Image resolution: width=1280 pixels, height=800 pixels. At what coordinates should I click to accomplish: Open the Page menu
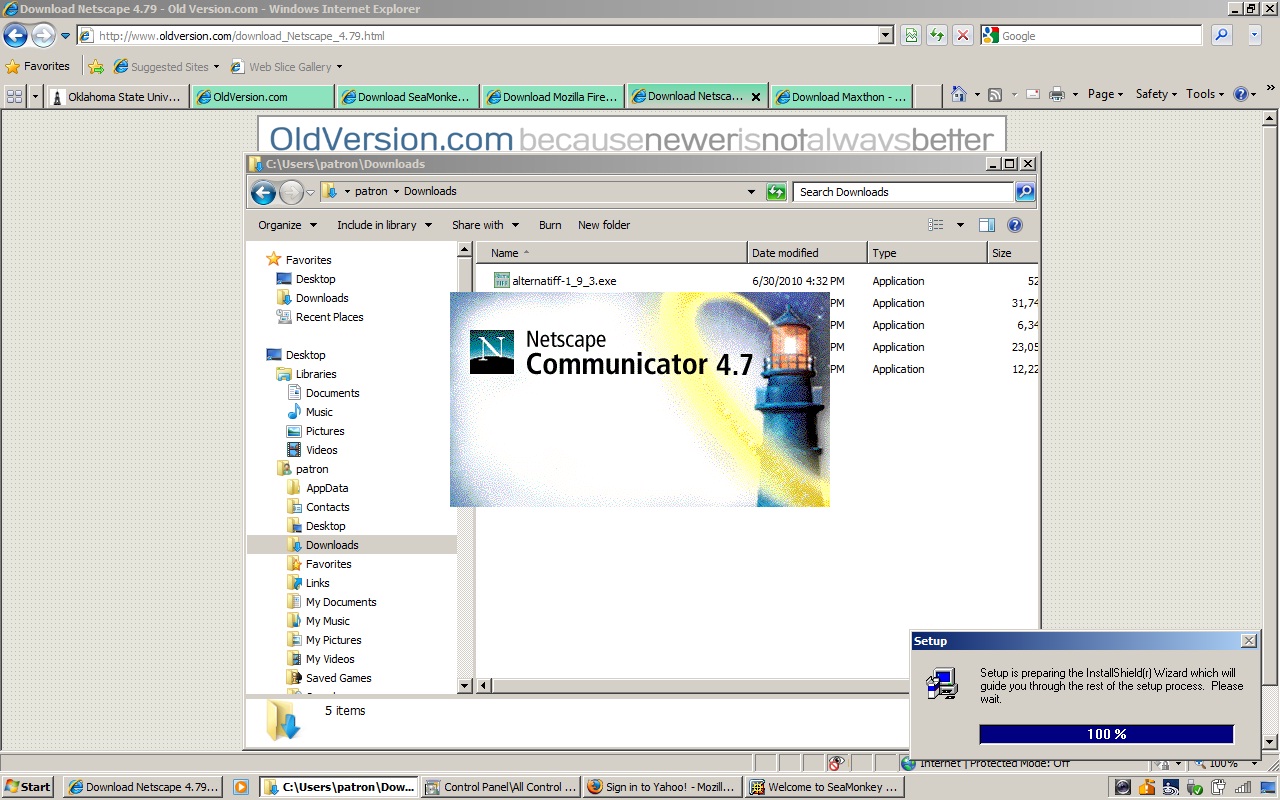point(1105,94)
